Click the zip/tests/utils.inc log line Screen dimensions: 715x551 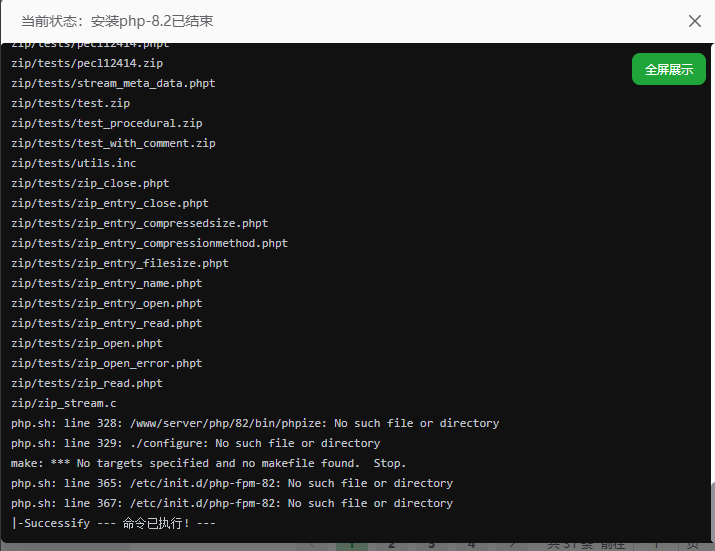[74, 163]
